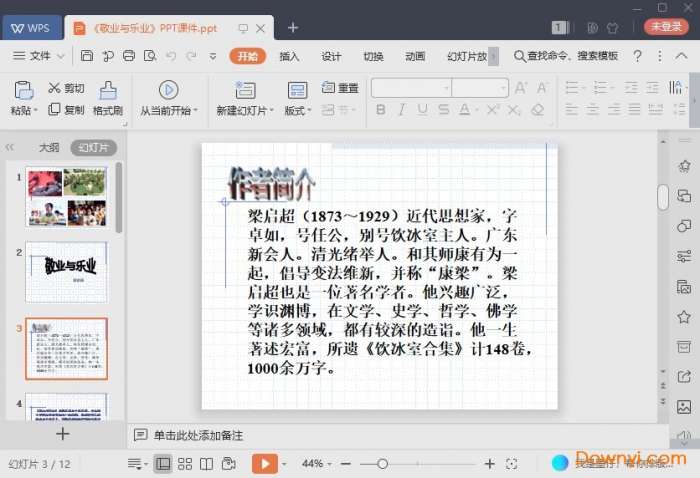The image size is (700, 478).
Task: Zoom out with minus button
Action: [x=346, y=464]
